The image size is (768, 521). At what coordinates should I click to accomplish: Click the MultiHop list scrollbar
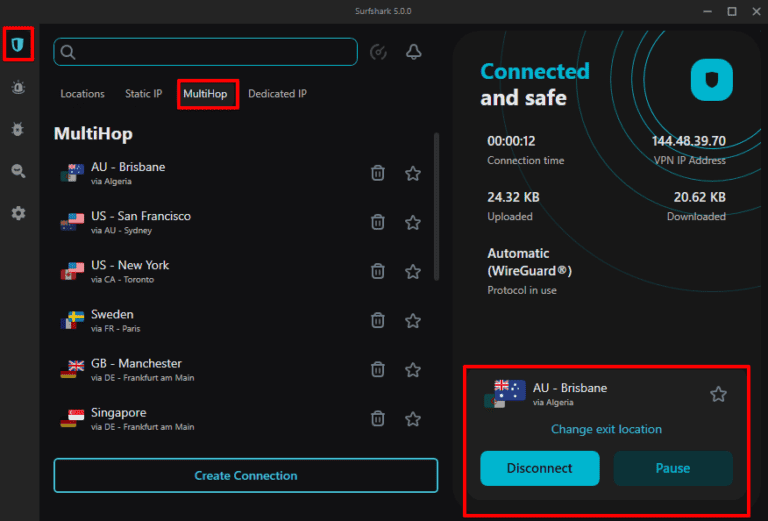click(x=436, y=207)
